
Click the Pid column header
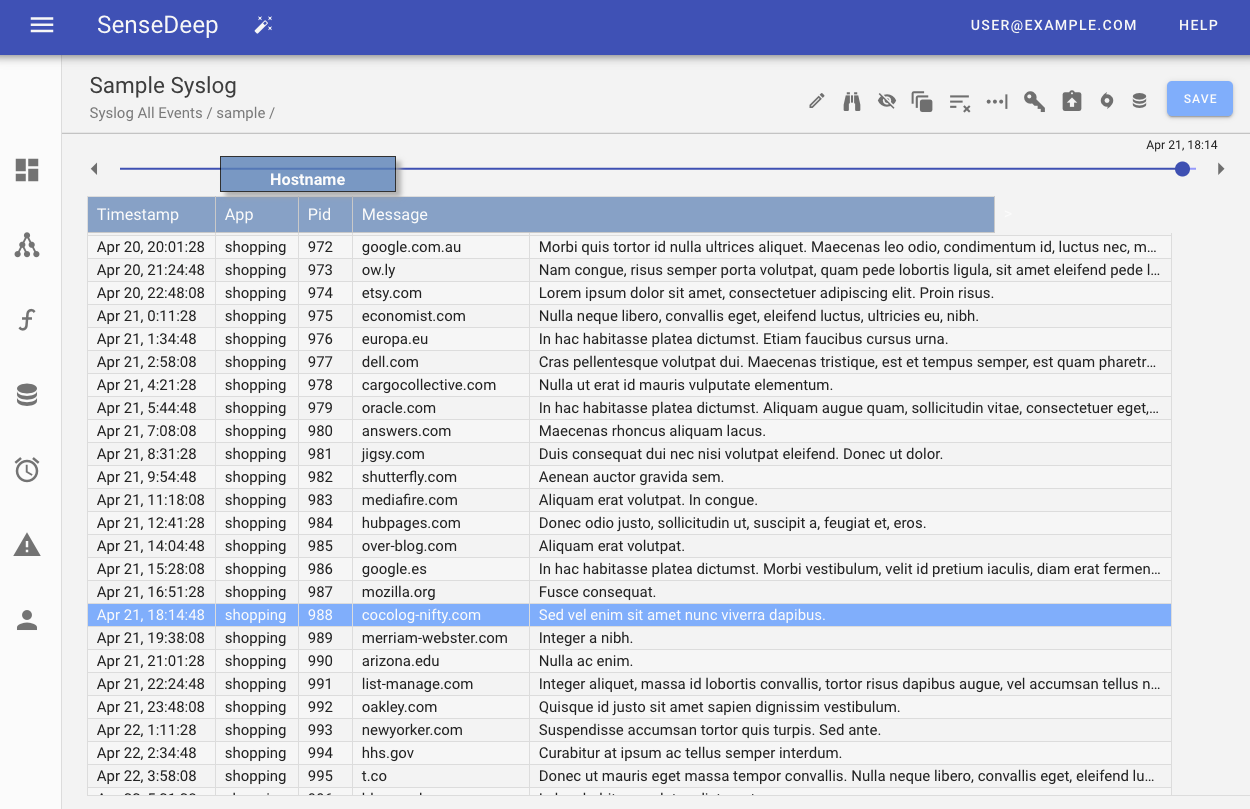326,214
